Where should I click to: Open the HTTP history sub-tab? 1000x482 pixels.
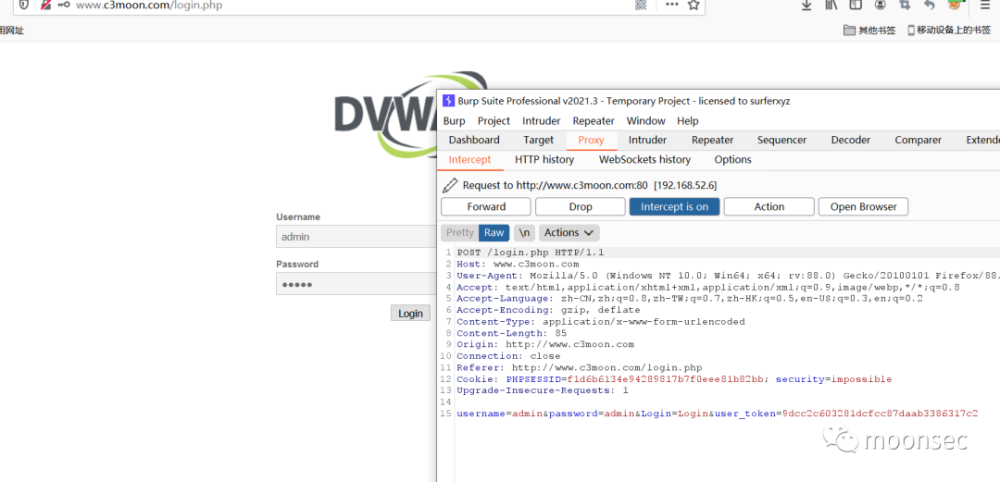click(544, 160)
